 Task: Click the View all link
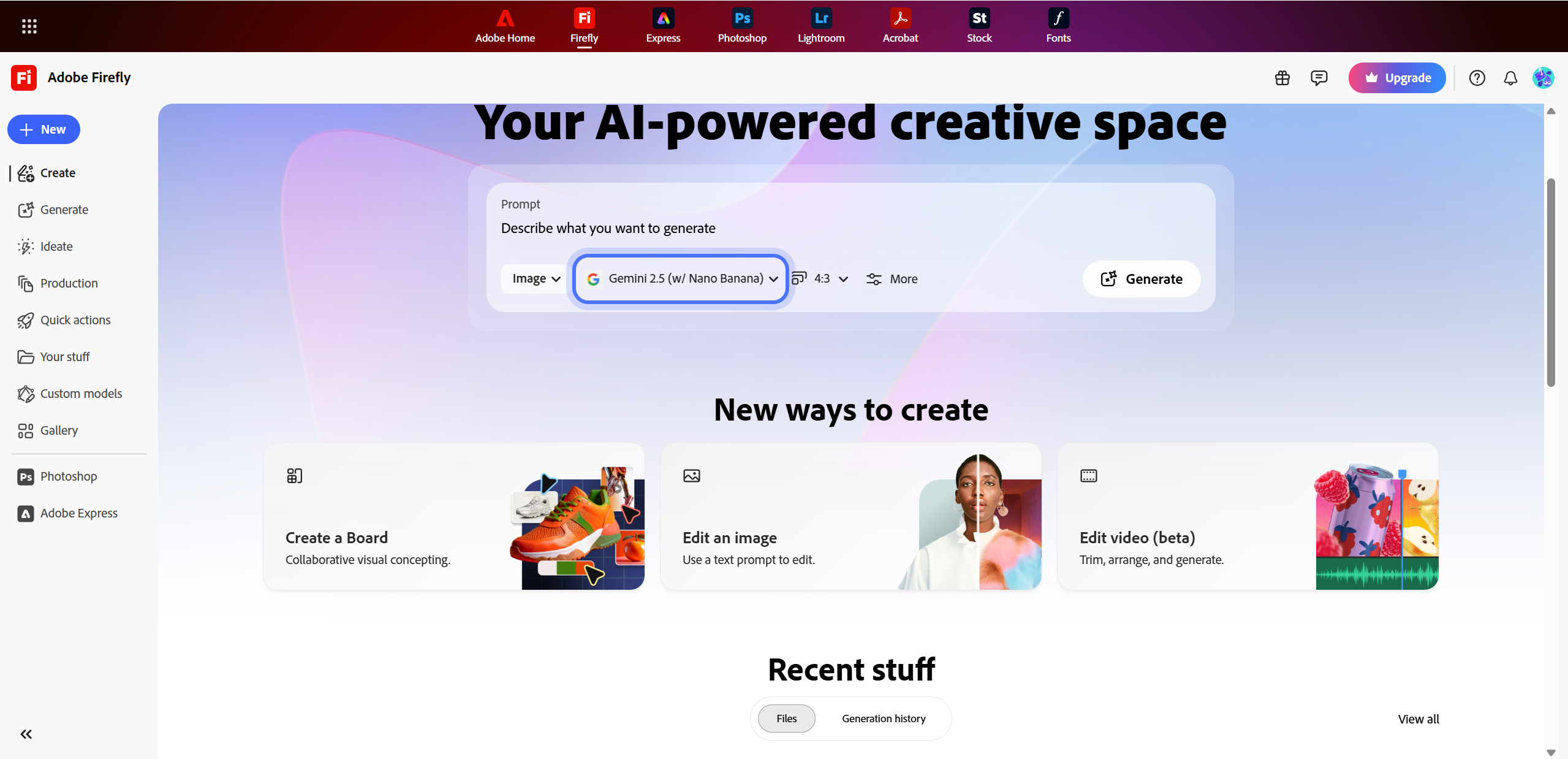point(1418,719)
